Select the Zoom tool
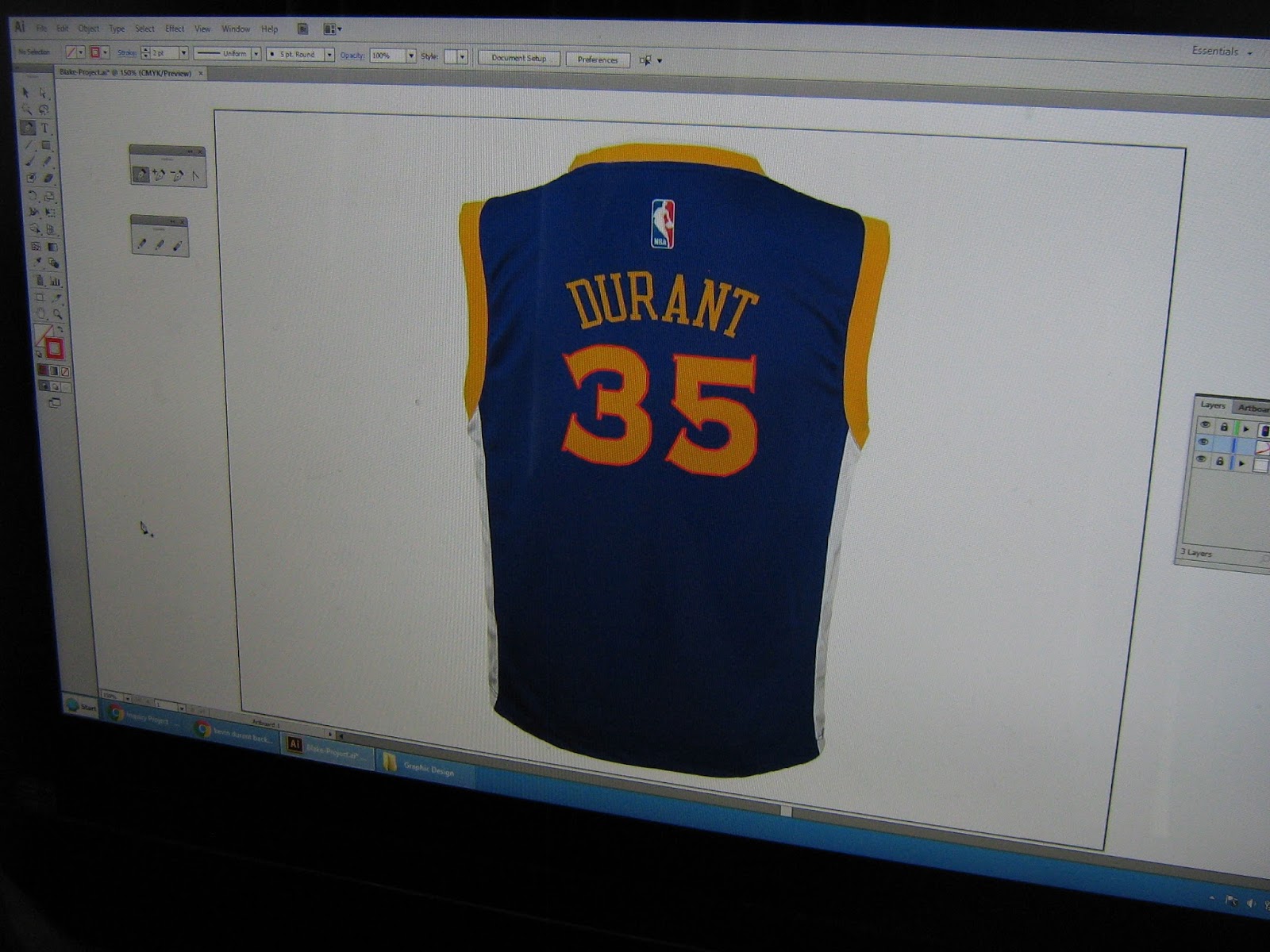 point(57,313)
